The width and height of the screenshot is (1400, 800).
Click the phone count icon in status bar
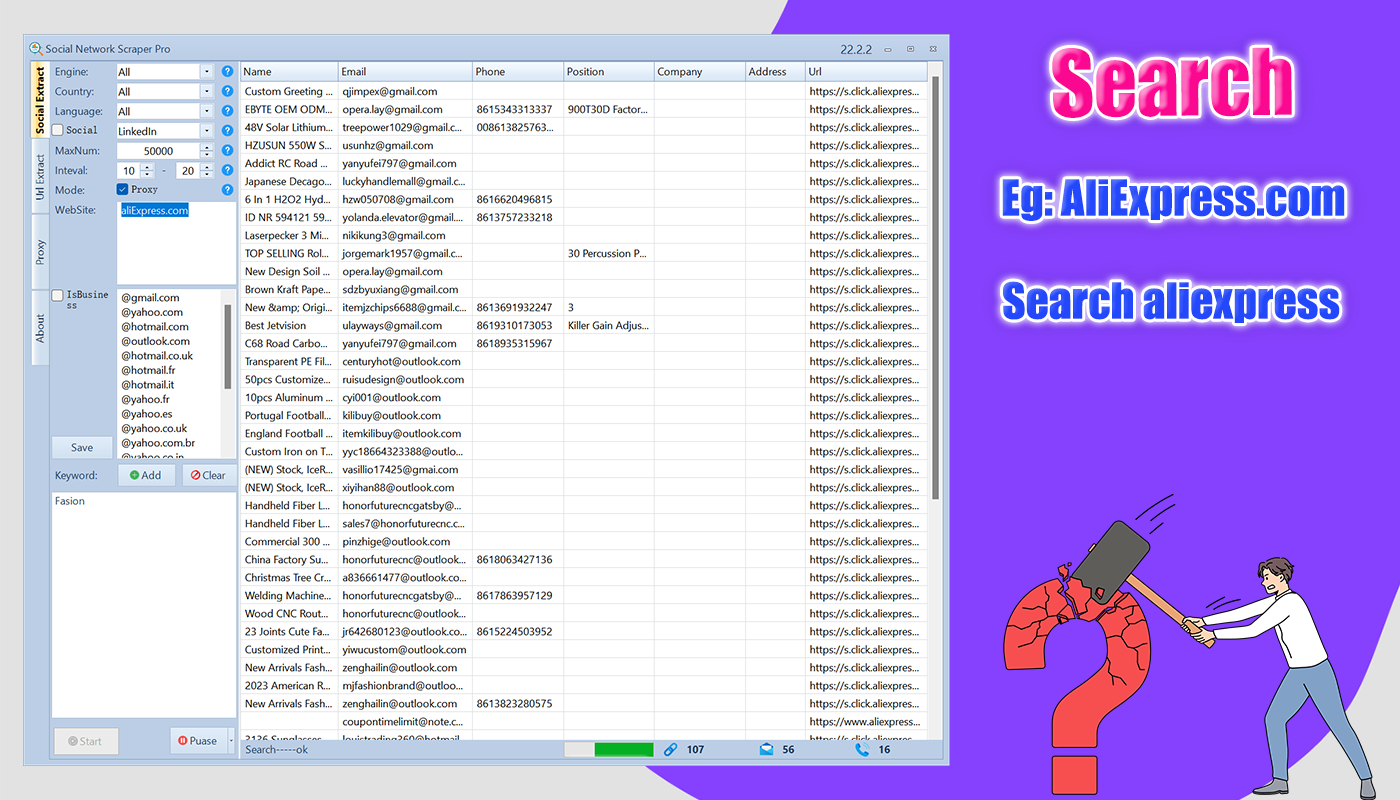[862, 749]
